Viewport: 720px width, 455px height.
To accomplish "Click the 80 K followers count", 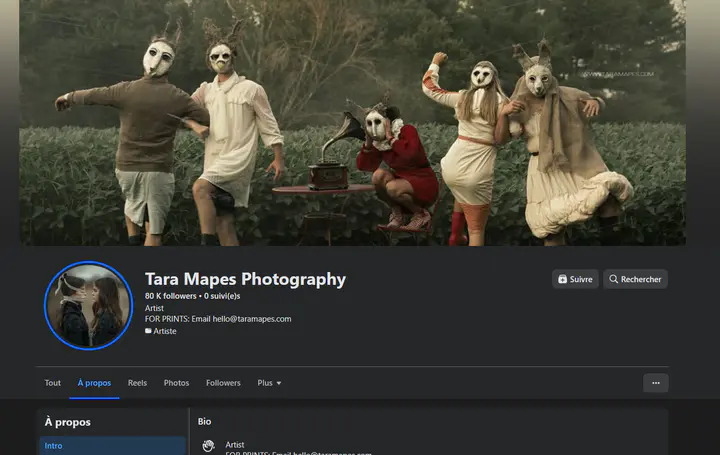I will tap(170, 296).
